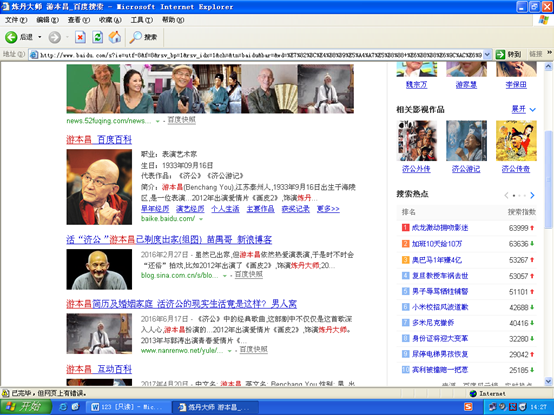Viewport: 554px width, 415px height.
Task: Expand the links toolbar chevron
Action: pos(549,53)
